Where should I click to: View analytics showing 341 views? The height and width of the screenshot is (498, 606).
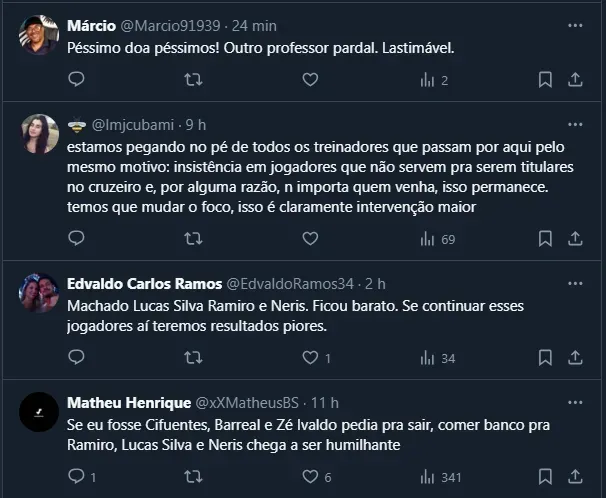pyautogui.click(x=441, y=477)
